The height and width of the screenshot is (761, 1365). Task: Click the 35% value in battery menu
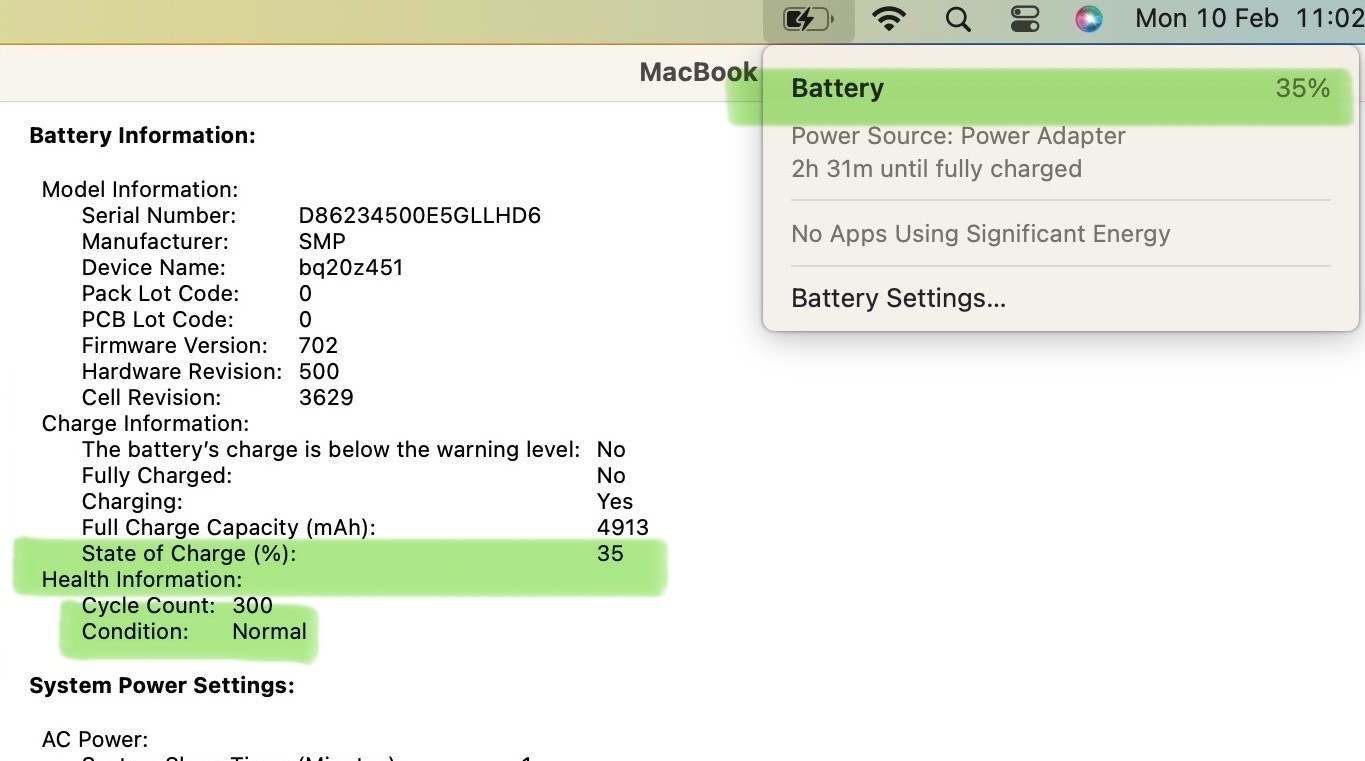1303,88
